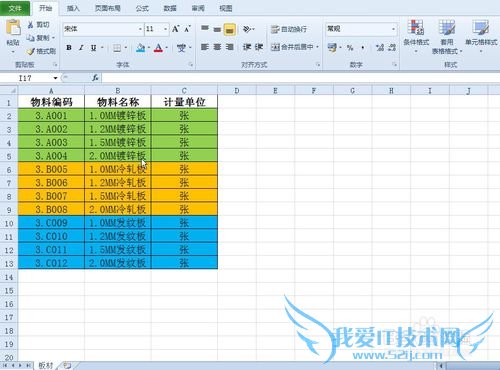Image resolution: width=500 pixels, height=370 pixels.
Task: Open the font size dropdown
Action: [x=165, y=29]
